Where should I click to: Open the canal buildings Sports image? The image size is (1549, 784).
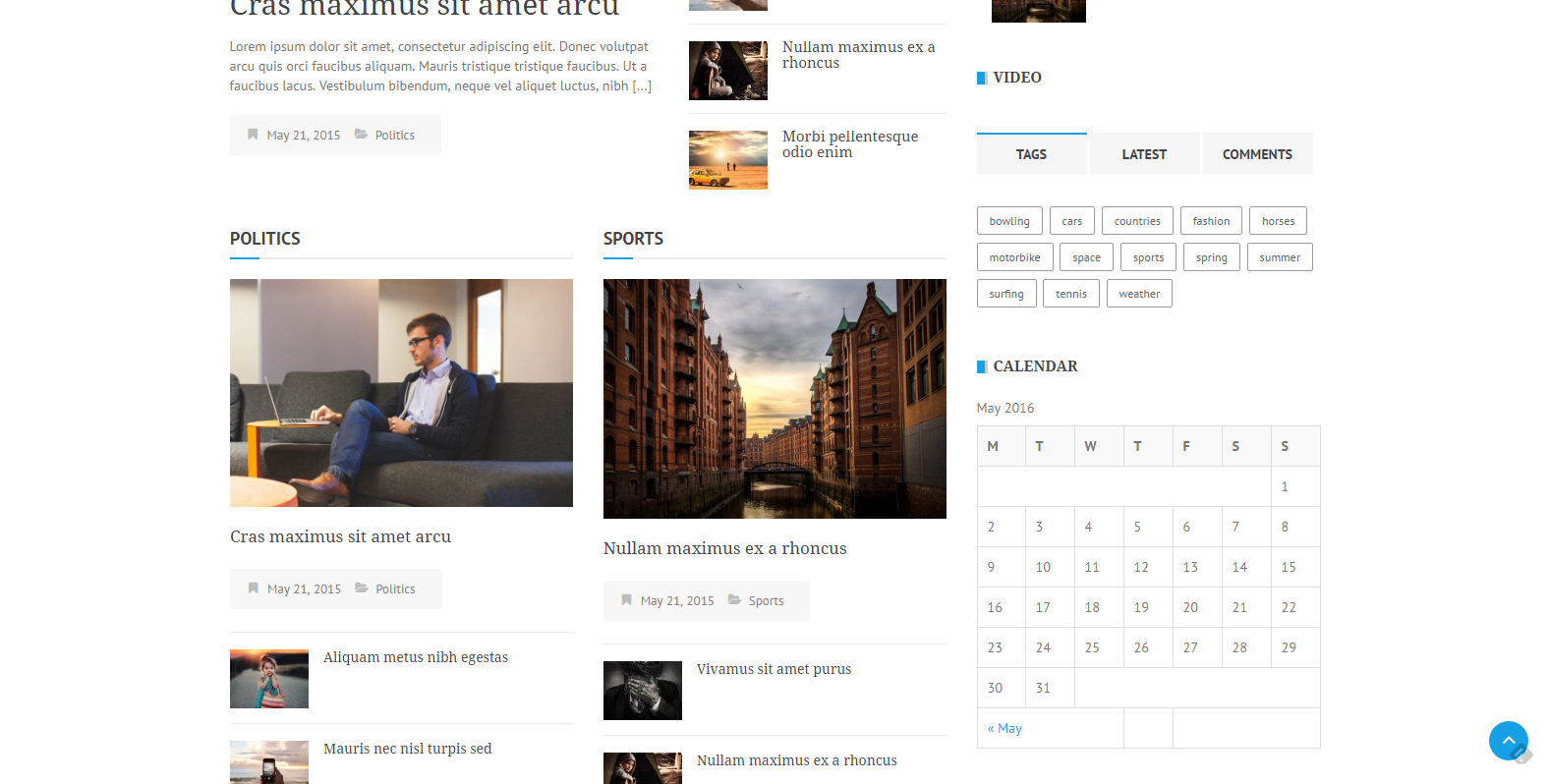point(774,398)
